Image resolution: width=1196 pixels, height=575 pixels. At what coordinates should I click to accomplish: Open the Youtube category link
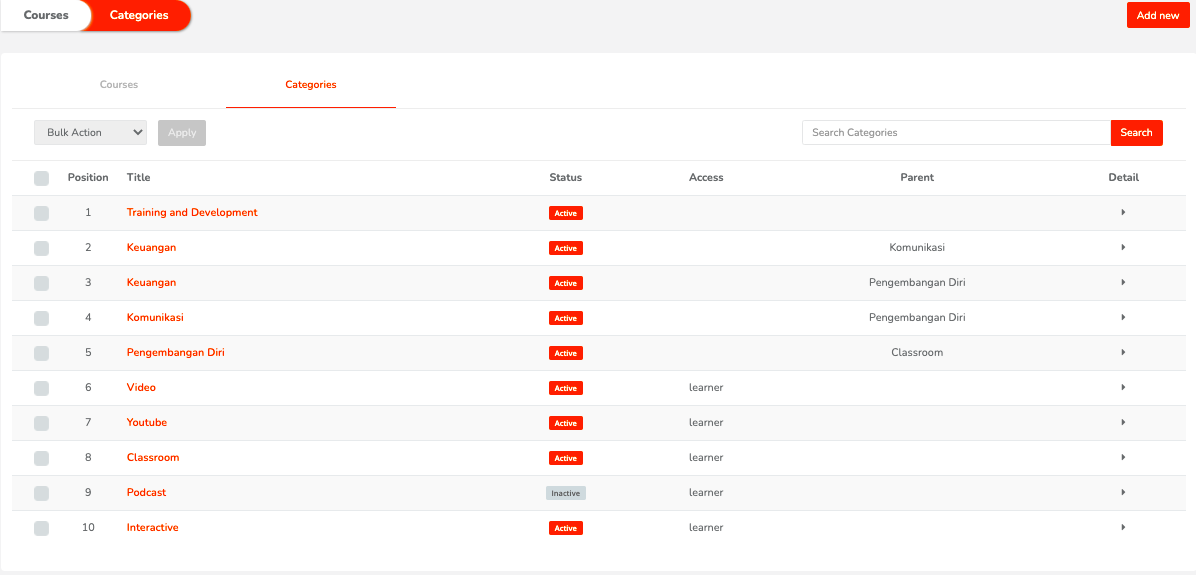146,422
